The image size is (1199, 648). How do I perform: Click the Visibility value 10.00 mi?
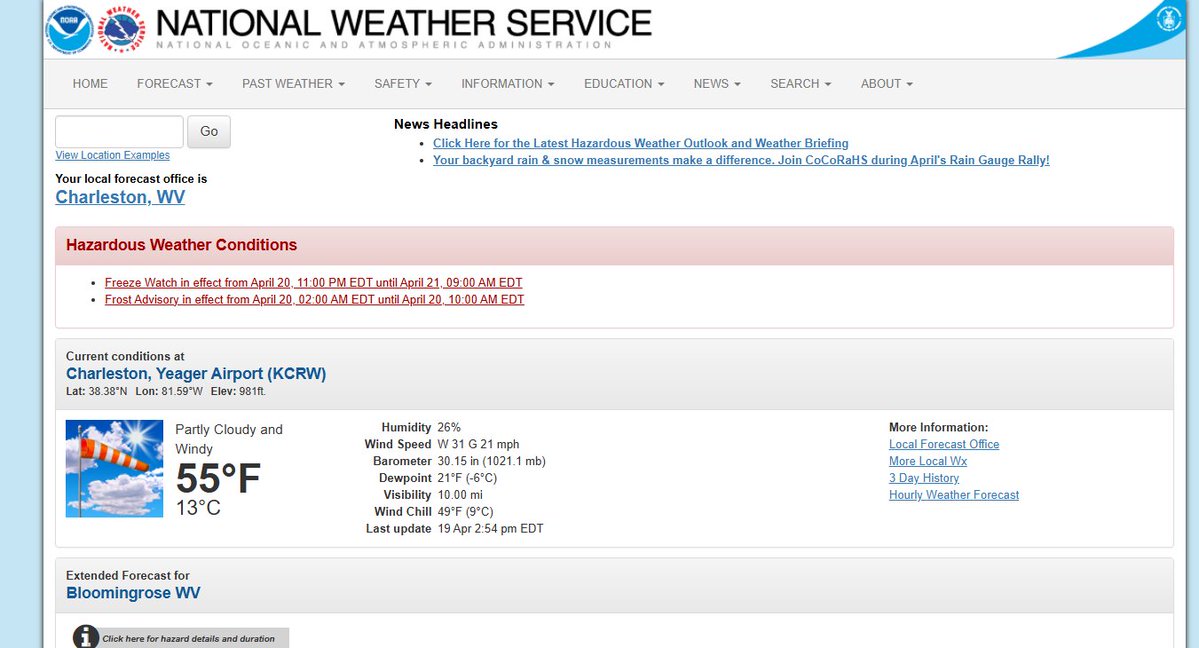[460, 494]
